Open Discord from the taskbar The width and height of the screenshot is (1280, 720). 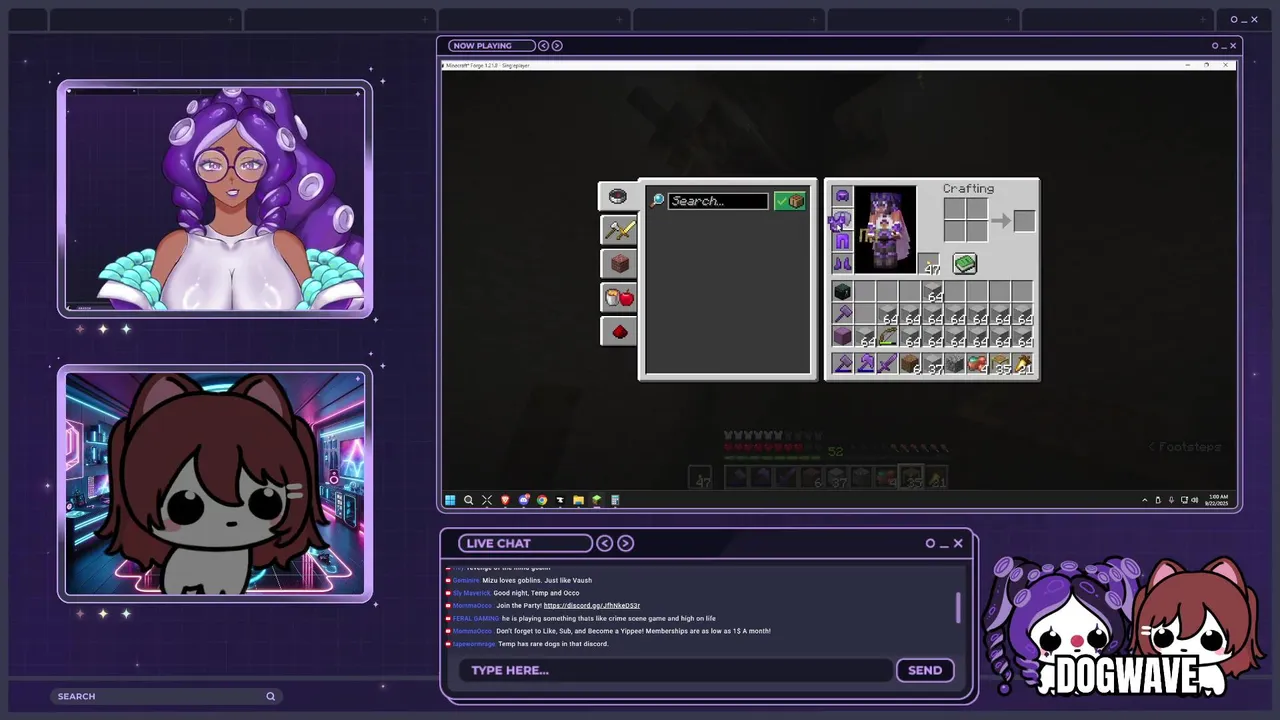click(523, 500)
